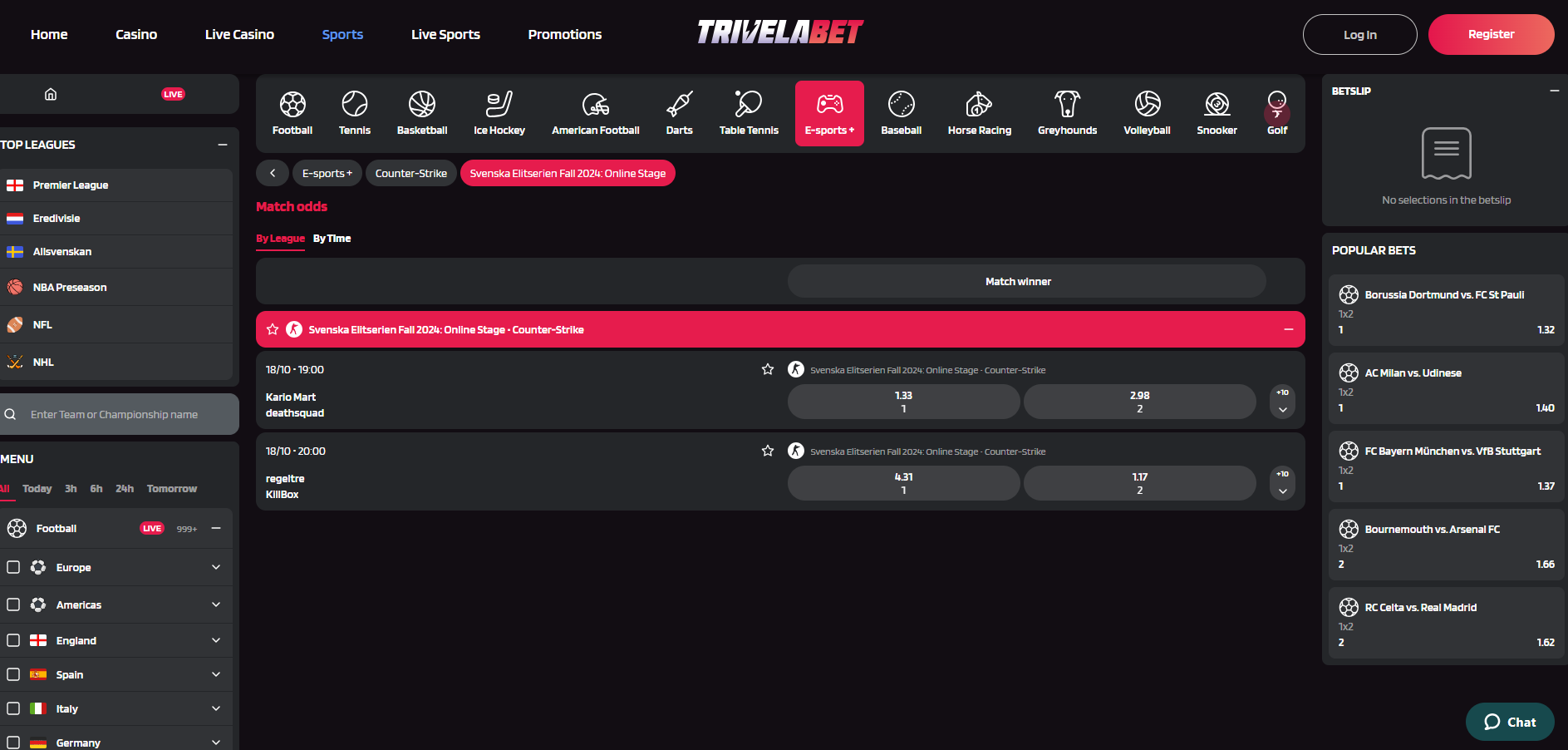Filter menu by 3h

(x=71, y=489)
